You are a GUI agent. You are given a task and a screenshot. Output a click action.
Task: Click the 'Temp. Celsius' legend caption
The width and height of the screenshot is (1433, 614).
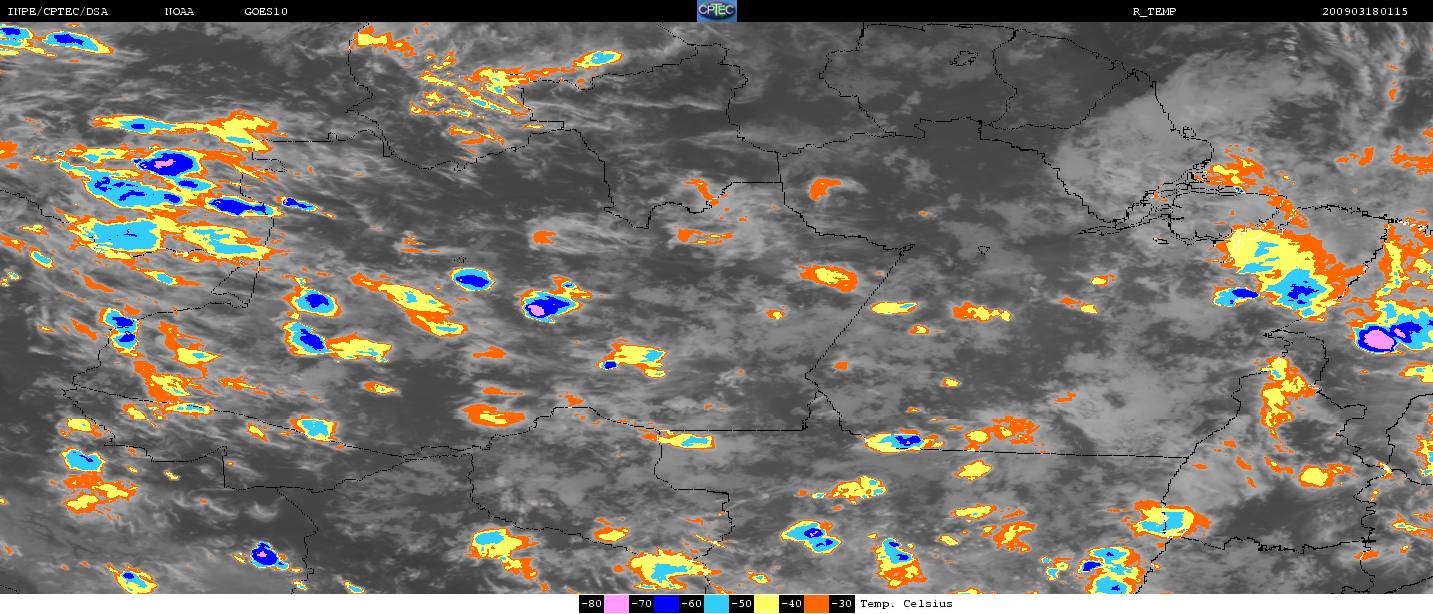pos(906,604)
